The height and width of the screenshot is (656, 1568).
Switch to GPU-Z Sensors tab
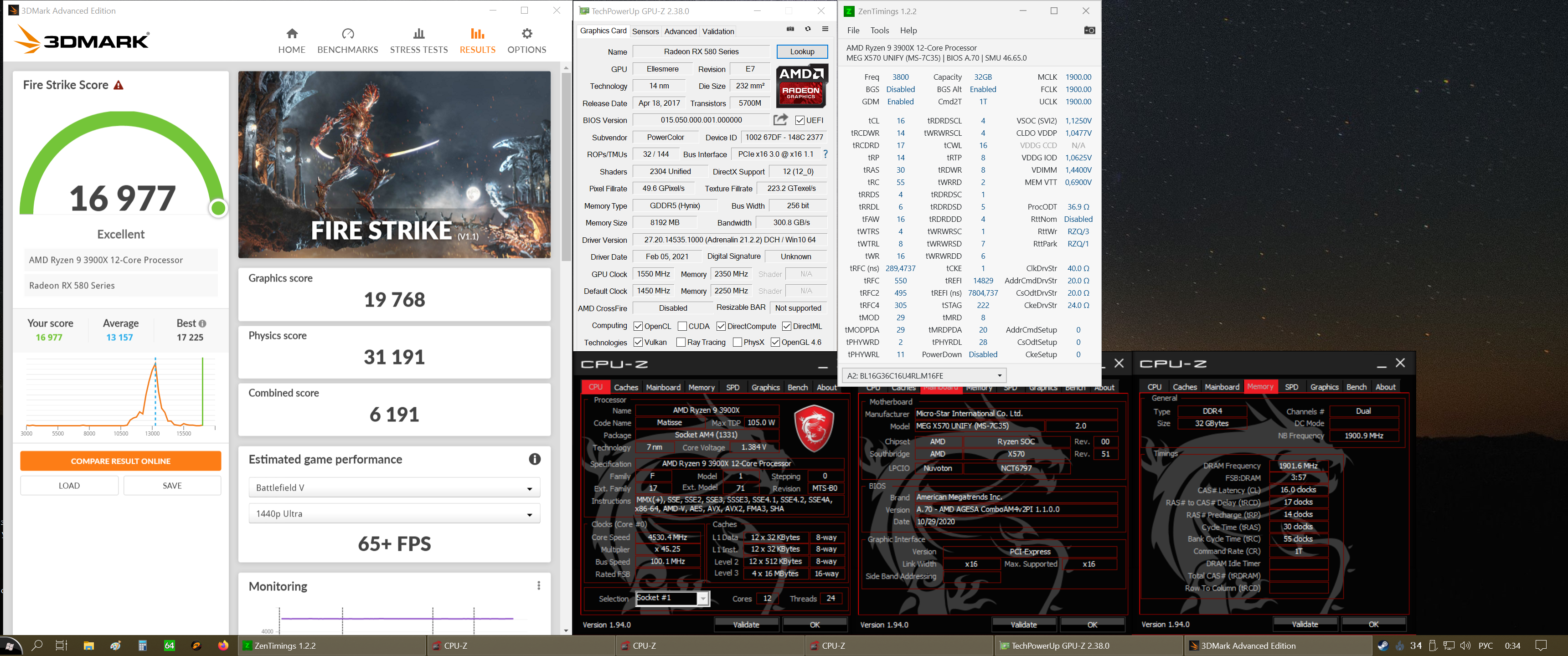click(645, 31)
